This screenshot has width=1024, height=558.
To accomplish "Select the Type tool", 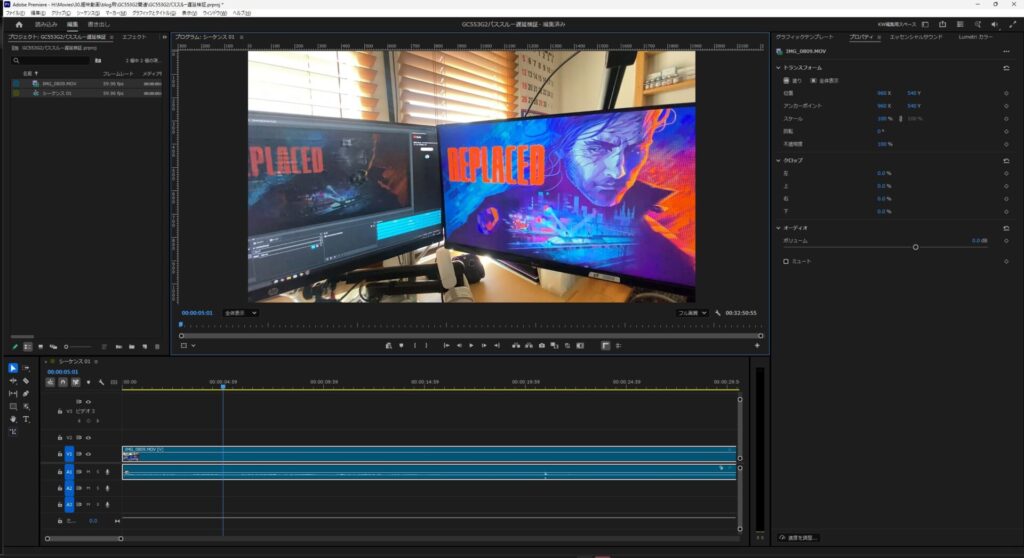I will pos(26,419).
